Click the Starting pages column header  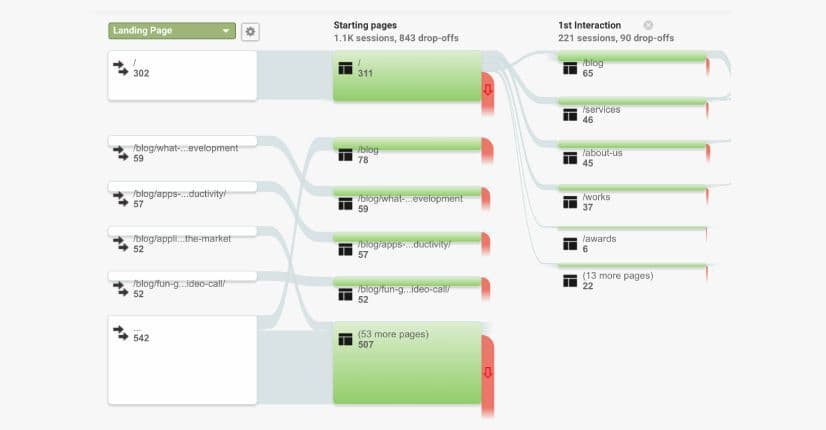coord(367,25)
